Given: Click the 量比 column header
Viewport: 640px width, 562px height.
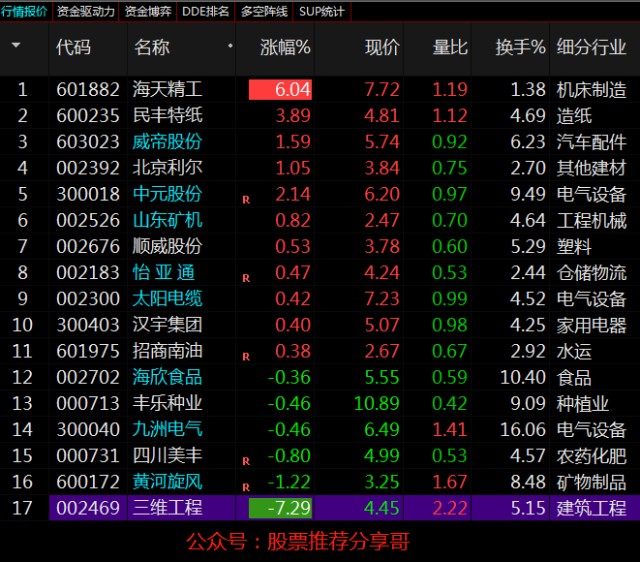Looking at the screenshot, I should click(x=450, y=47).
